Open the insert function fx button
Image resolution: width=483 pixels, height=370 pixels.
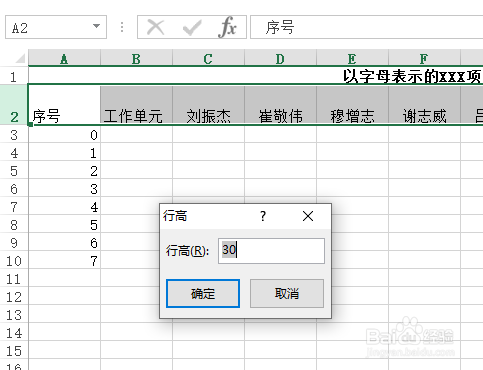227,27
